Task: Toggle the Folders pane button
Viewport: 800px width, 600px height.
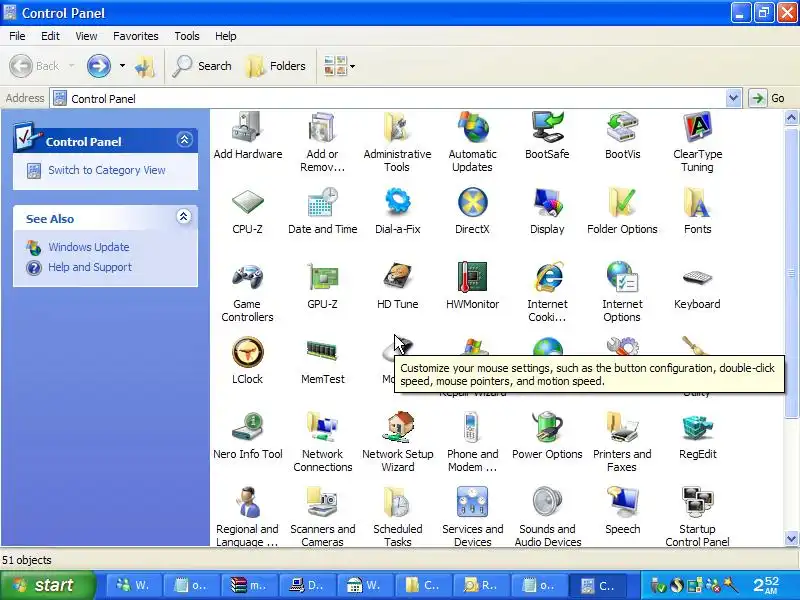Action: point(276,66)
